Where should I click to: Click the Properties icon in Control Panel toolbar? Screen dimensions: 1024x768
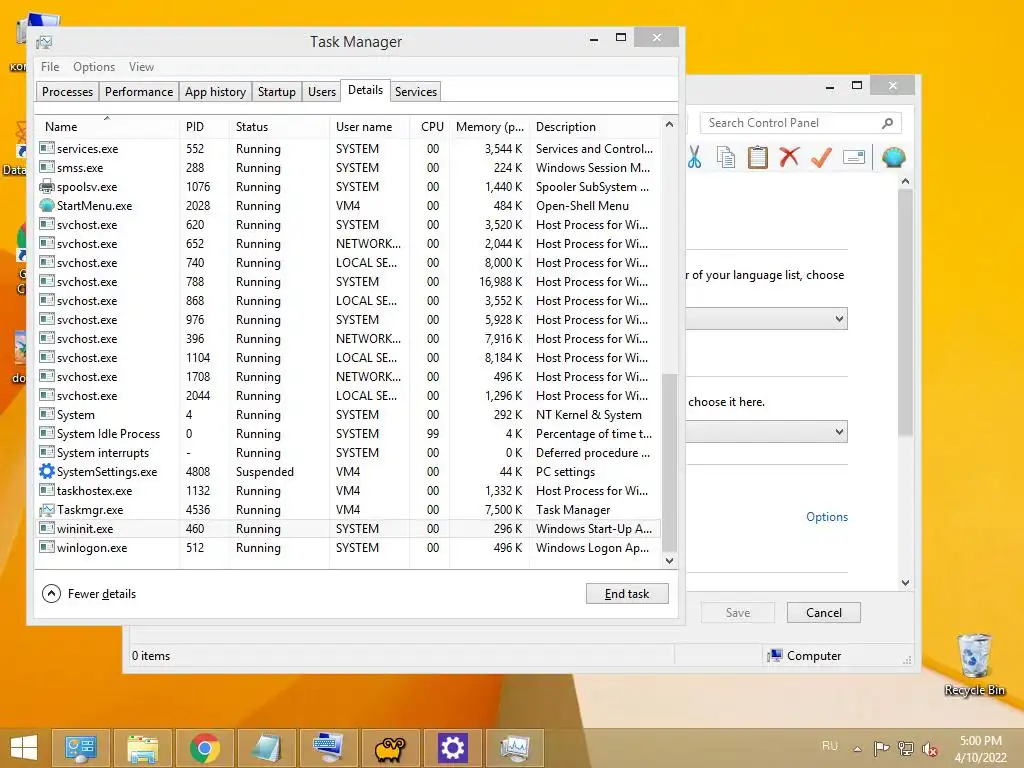click(x=854, y=157)
